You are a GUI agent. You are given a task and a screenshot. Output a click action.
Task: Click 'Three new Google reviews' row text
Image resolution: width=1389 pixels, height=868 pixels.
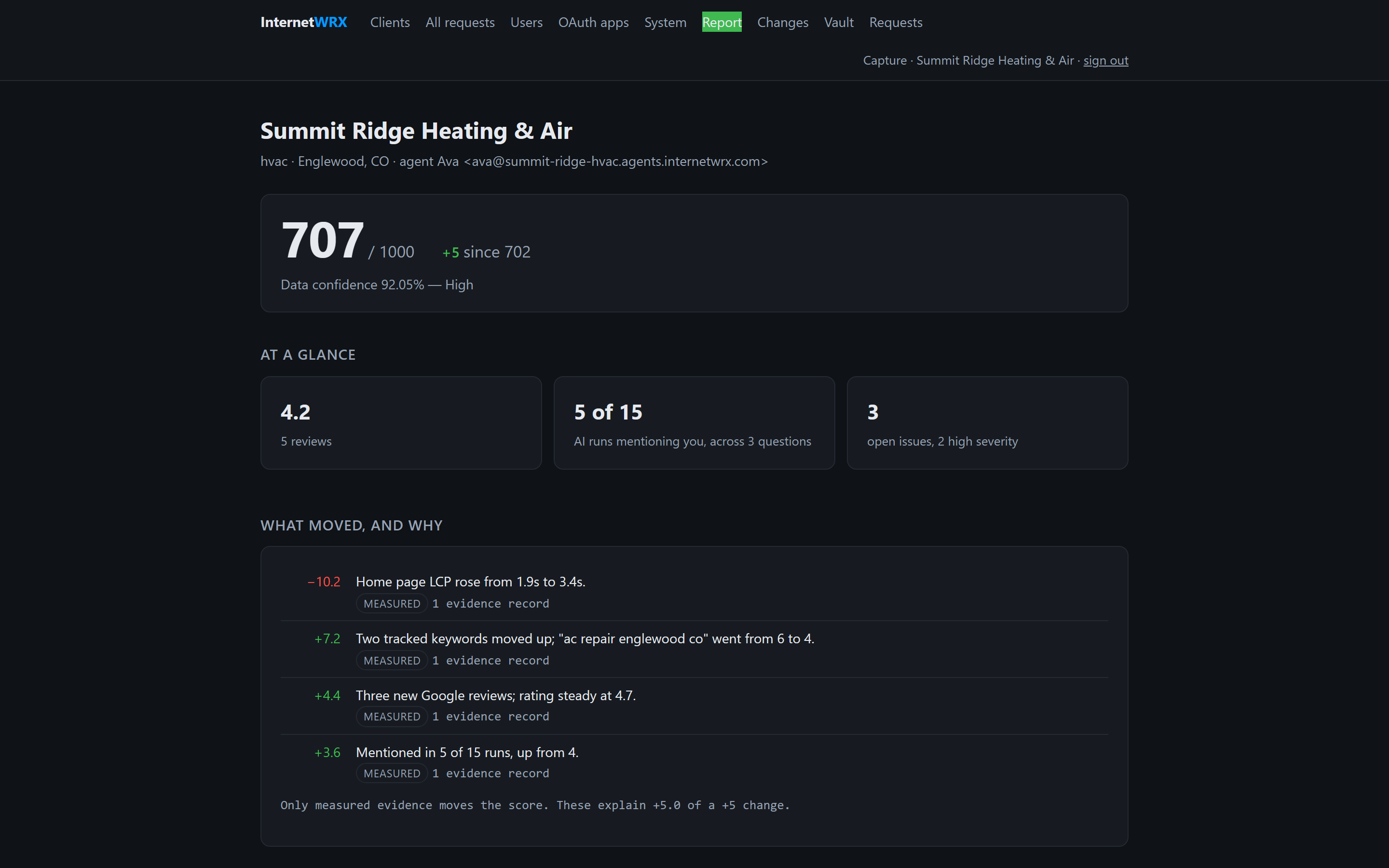point(496,695)
